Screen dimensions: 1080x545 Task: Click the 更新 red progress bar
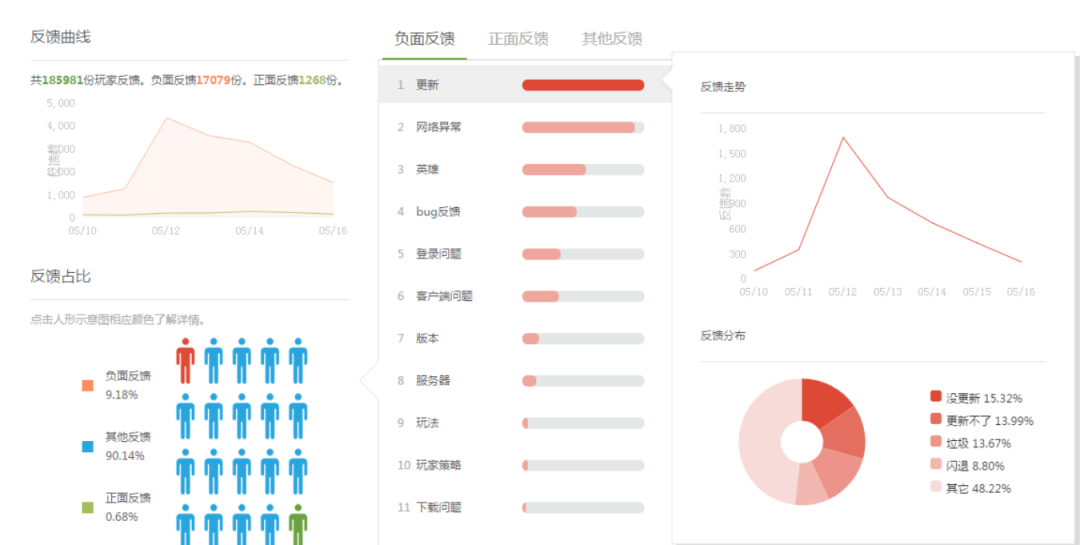[x=583, y=85]
